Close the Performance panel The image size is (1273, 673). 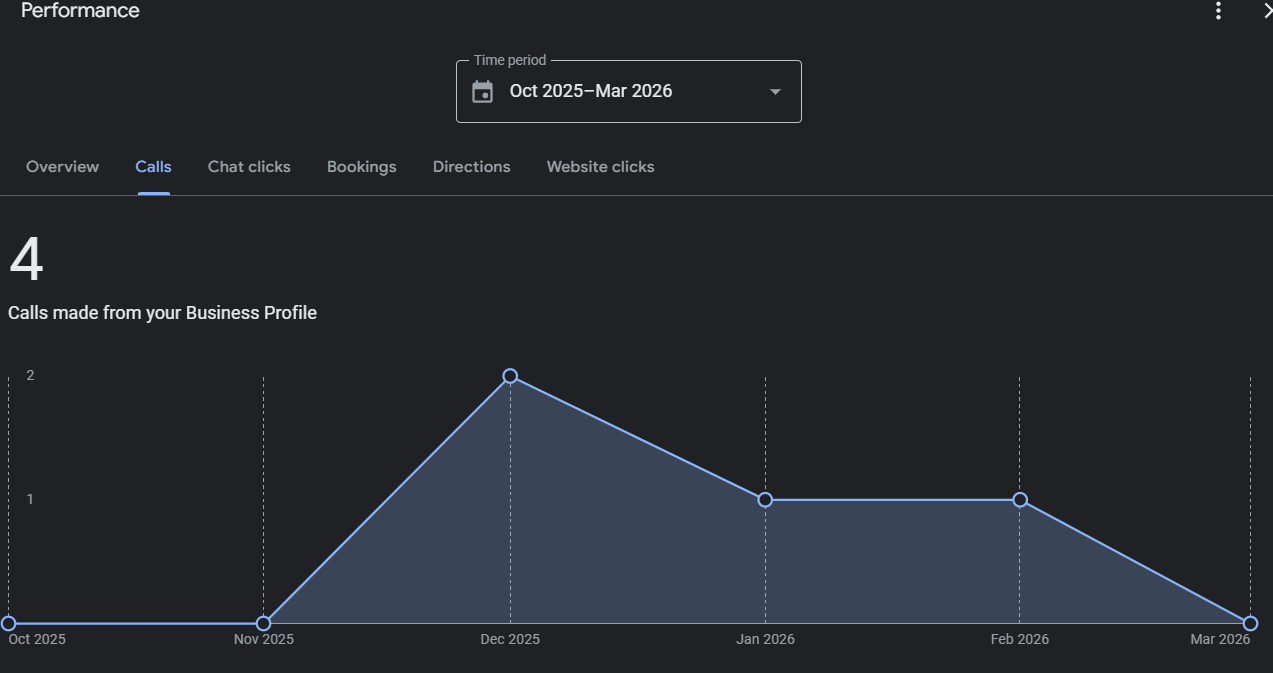1266,11
